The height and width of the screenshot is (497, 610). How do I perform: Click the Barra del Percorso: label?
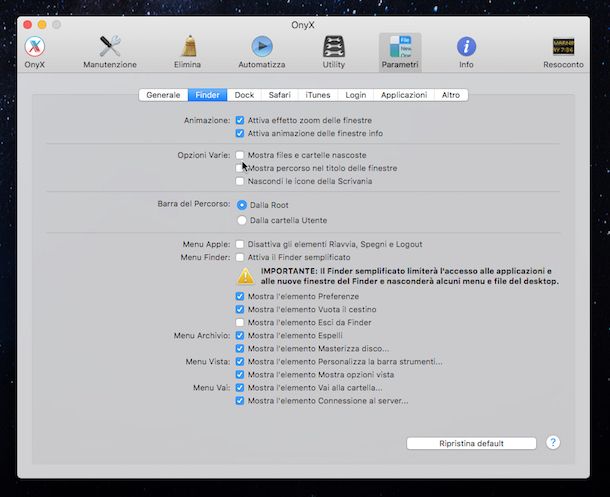tap(194, 204)
